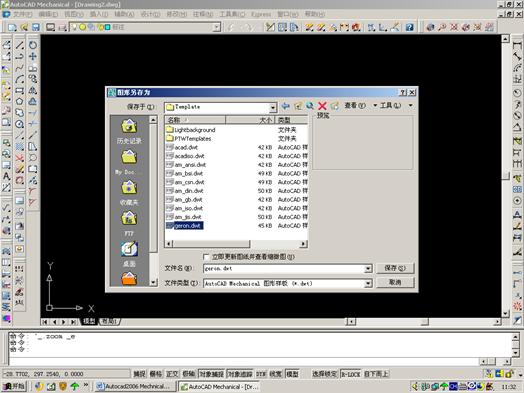Screen dimensions: 524x393
Task: Toggle 线宽 lineweight in status bar
Action: [276, 374]
